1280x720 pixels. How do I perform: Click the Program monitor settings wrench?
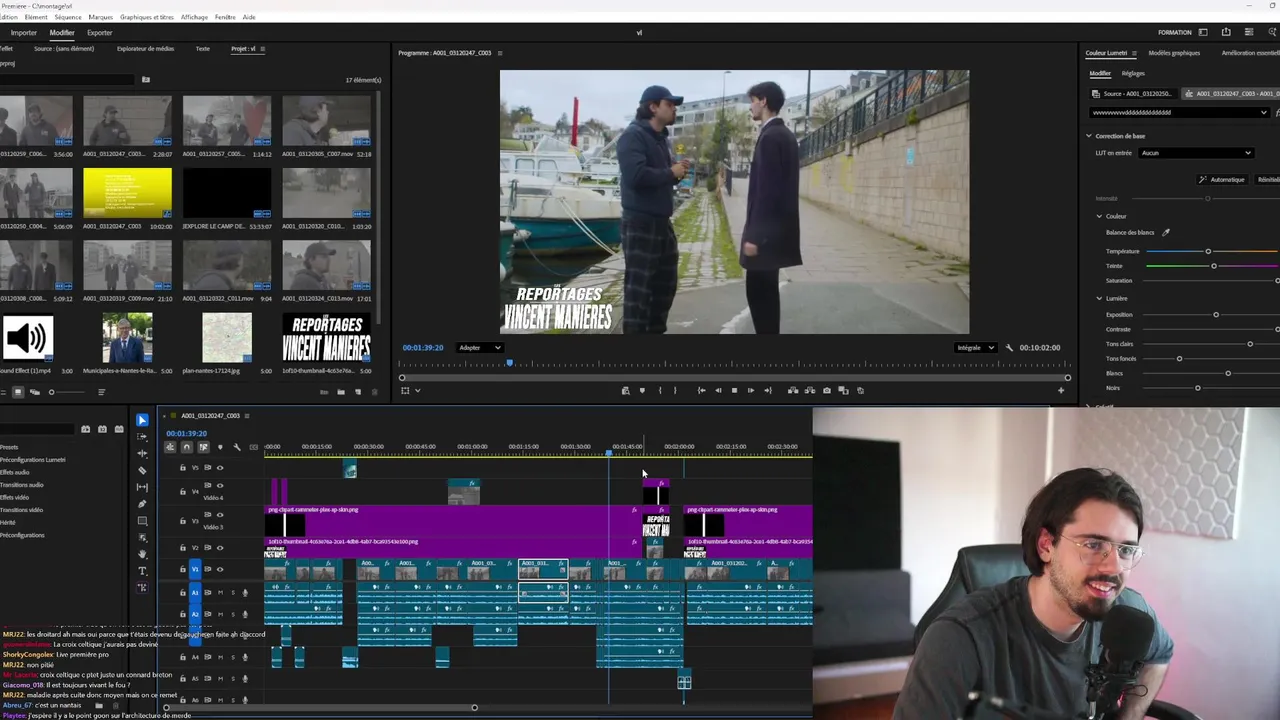pyautogui.click(x=1009, y=348)
